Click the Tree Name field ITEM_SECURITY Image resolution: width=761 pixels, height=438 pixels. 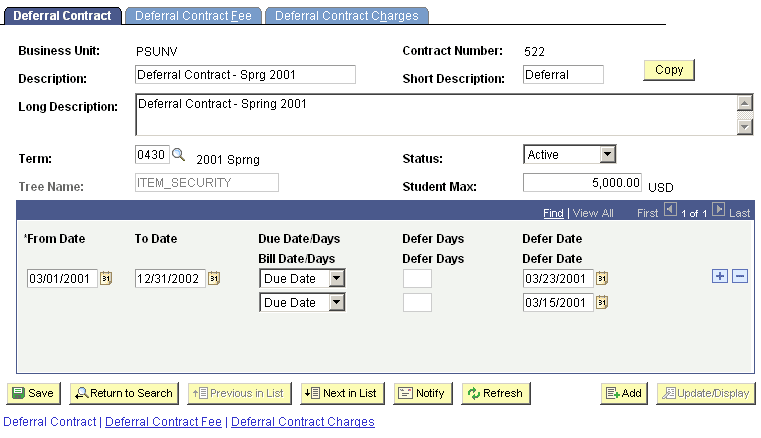click(x=207, y=183)
